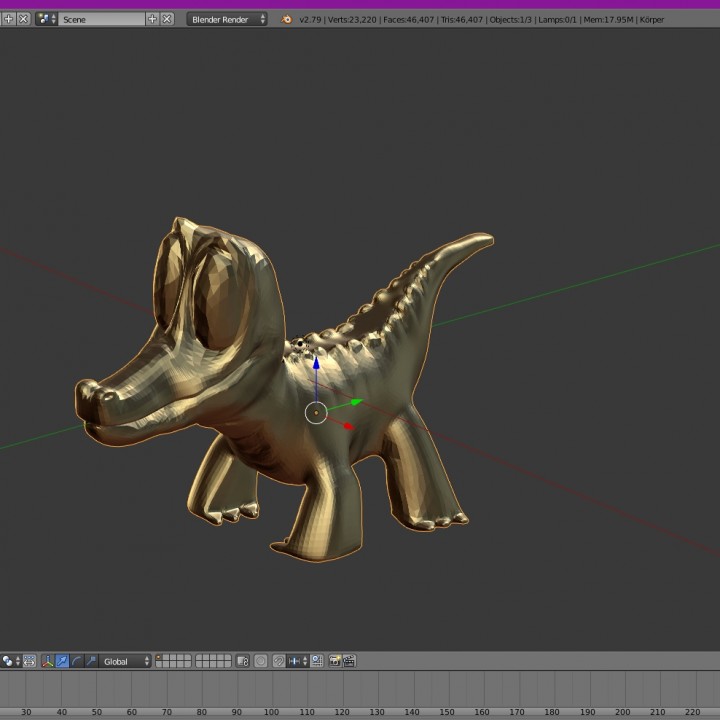The height and width of the screenshot is (720, 720).
Task: Enable snapping with the magnet icon
Action: pos(279,661)
